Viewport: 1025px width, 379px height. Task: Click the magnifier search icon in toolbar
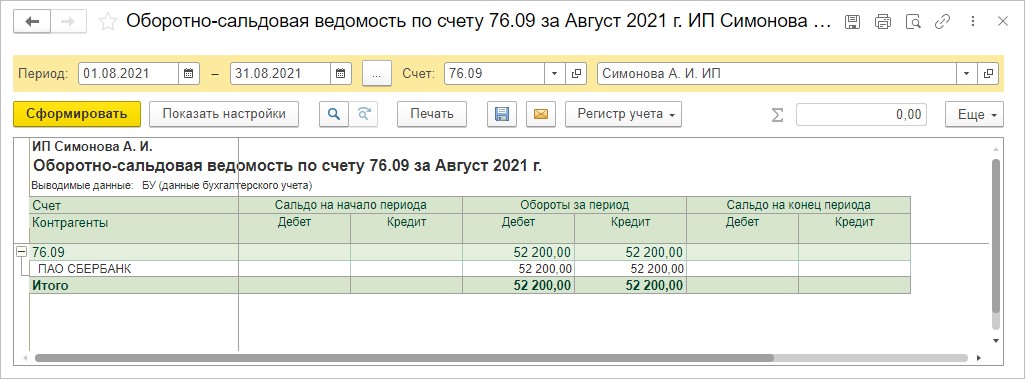[334, 114]
